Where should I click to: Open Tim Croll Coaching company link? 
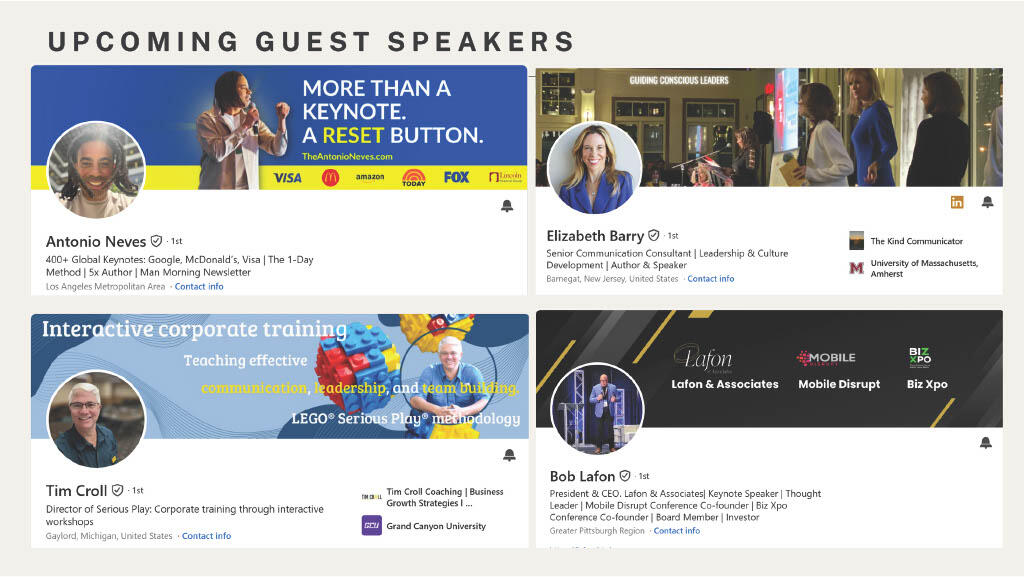(444, 497)
